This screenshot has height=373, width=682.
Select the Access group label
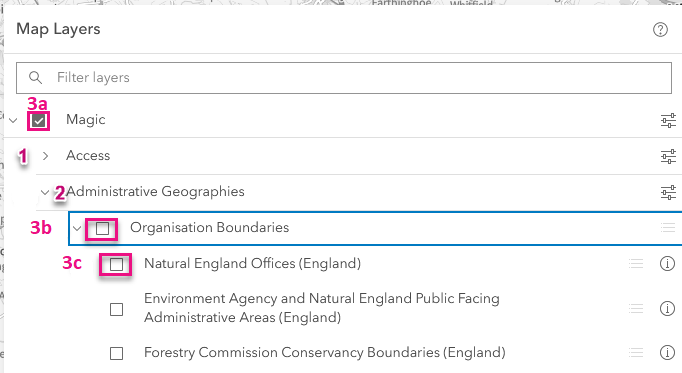point(88,156)
